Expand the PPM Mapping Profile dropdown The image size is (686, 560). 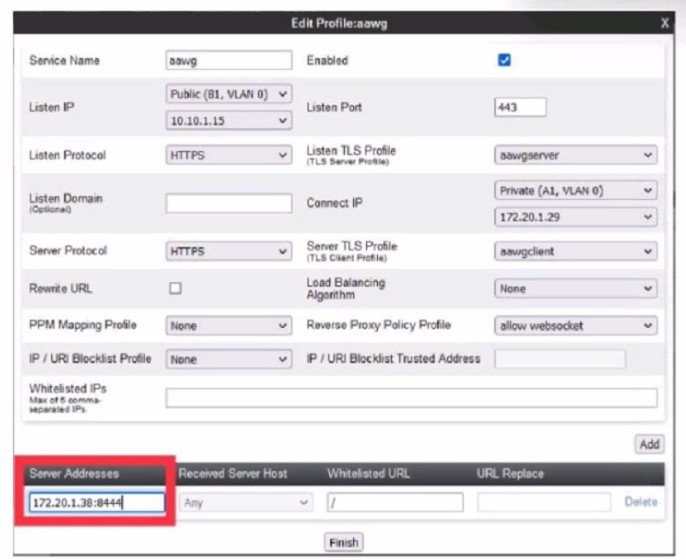click(x=229, y=326)
